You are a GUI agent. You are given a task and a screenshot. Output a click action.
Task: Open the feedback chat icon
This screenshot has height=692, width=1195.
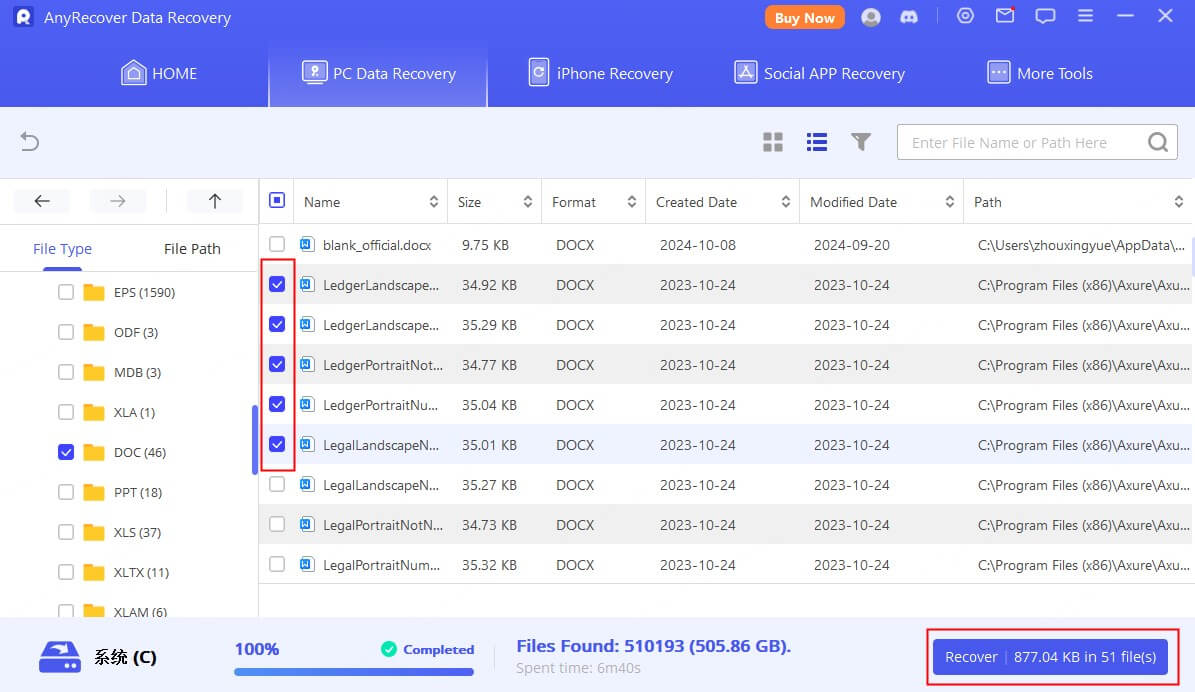(1045, 16)
